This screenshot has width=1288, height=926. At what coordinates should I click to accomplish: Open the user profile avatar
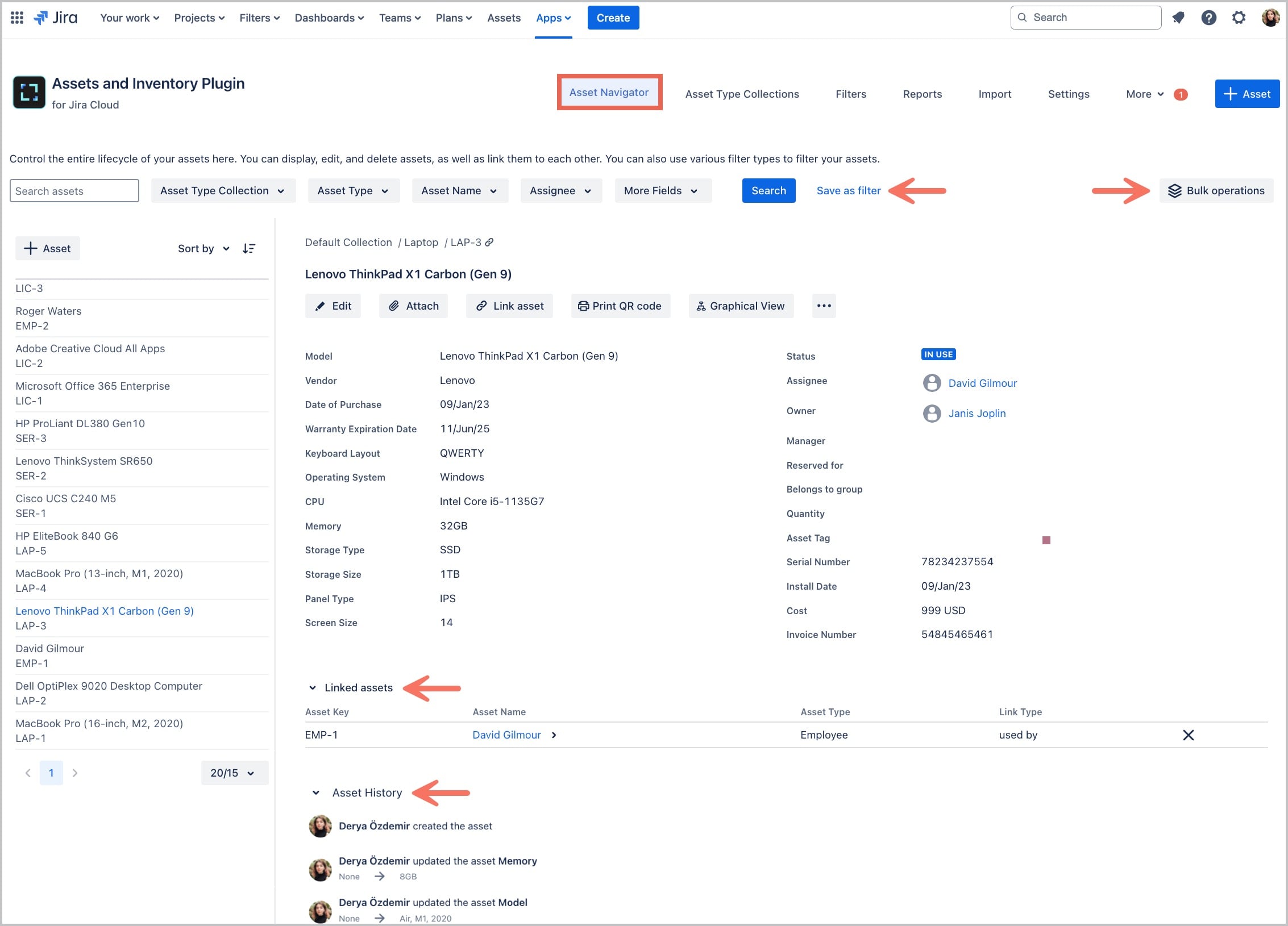pyautogui.click(x=1270, y=18)
